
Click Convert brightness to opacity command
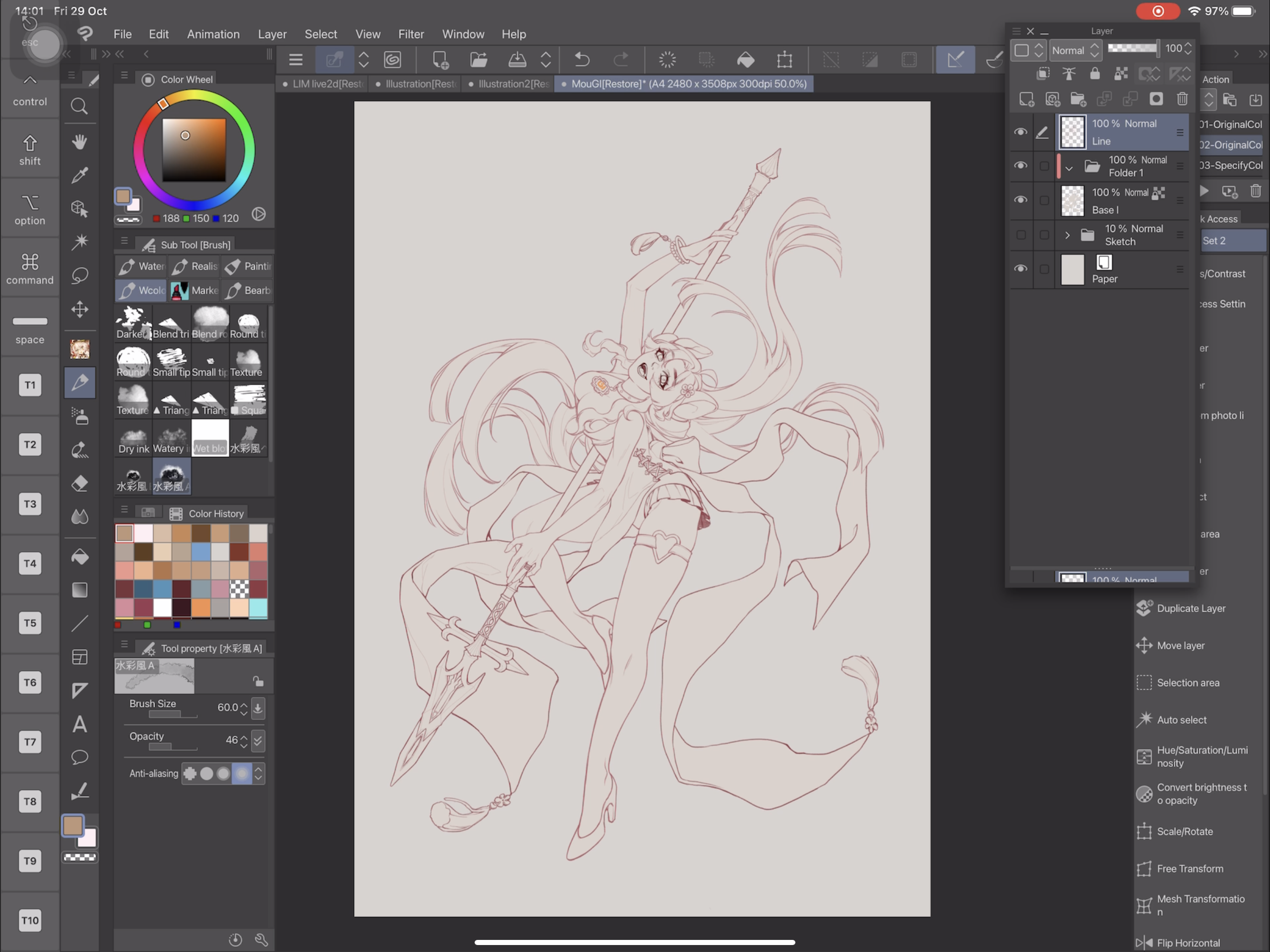pos(1192,793)
